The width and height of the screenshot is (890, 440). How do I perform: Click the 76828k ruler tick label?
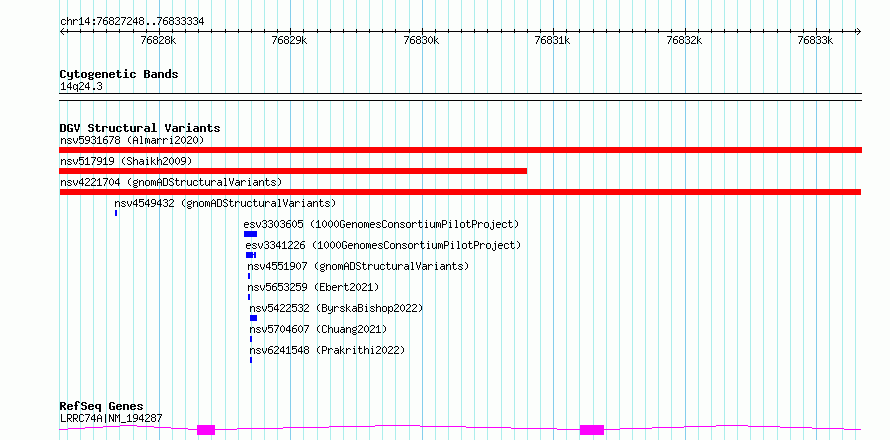(158, 40)
